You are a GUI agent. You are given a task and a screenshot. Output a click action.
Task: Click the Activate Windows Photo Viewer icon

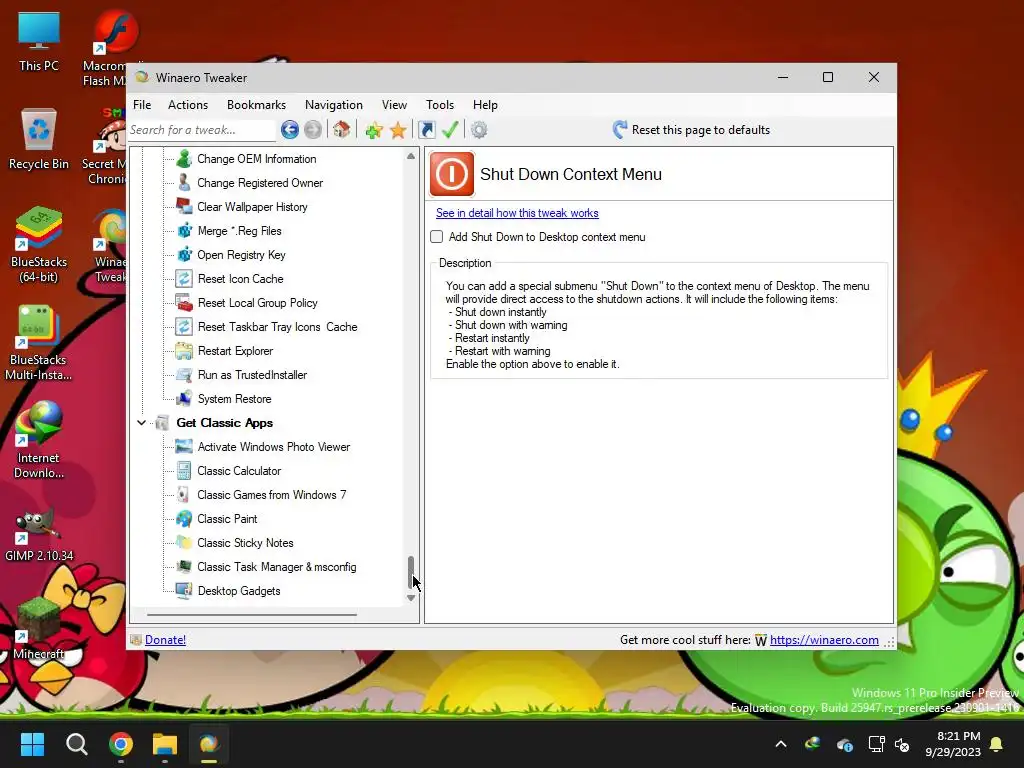184,447
